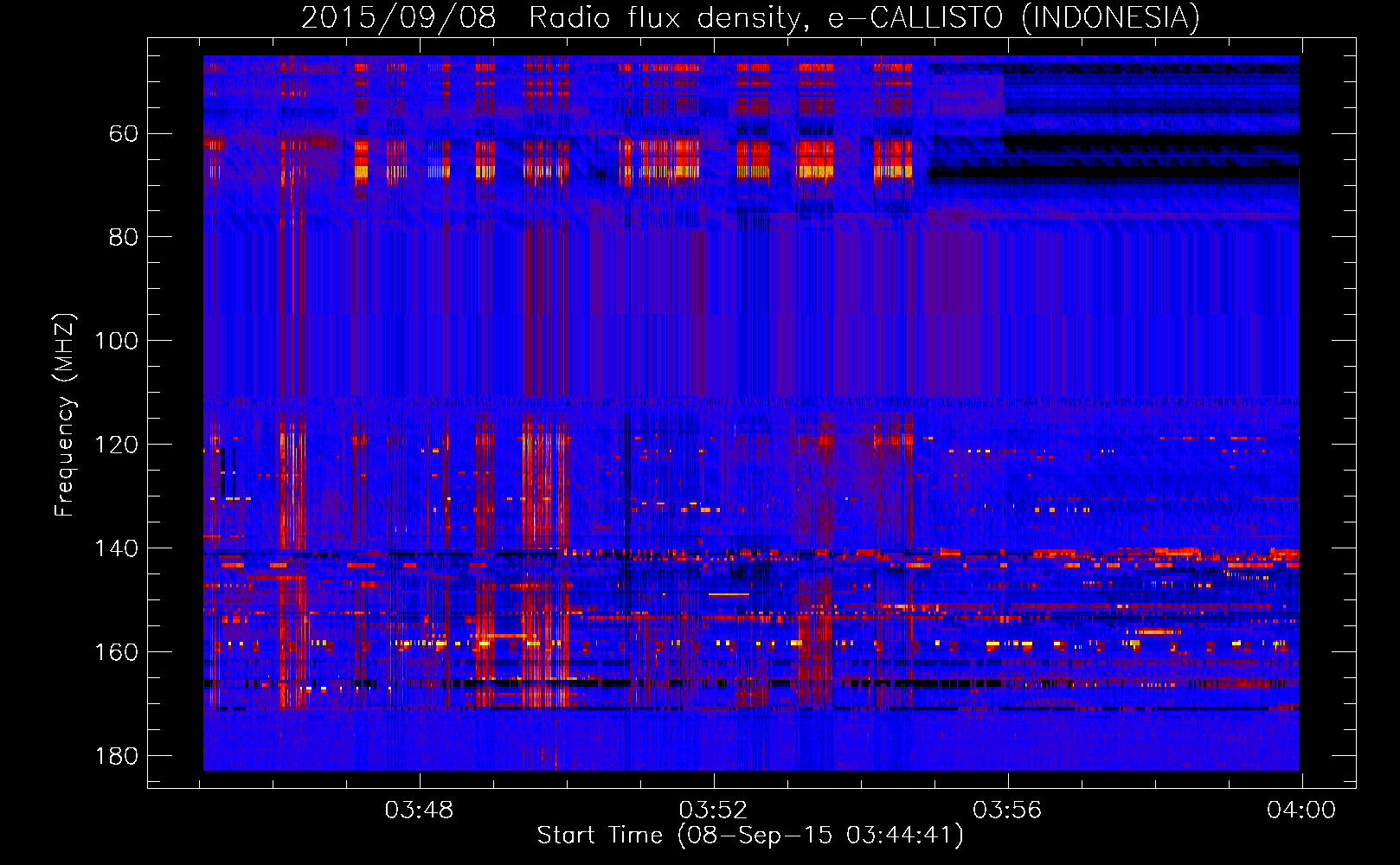
Task: Click the 03:56 time tick label
Action: point(1007,811)
